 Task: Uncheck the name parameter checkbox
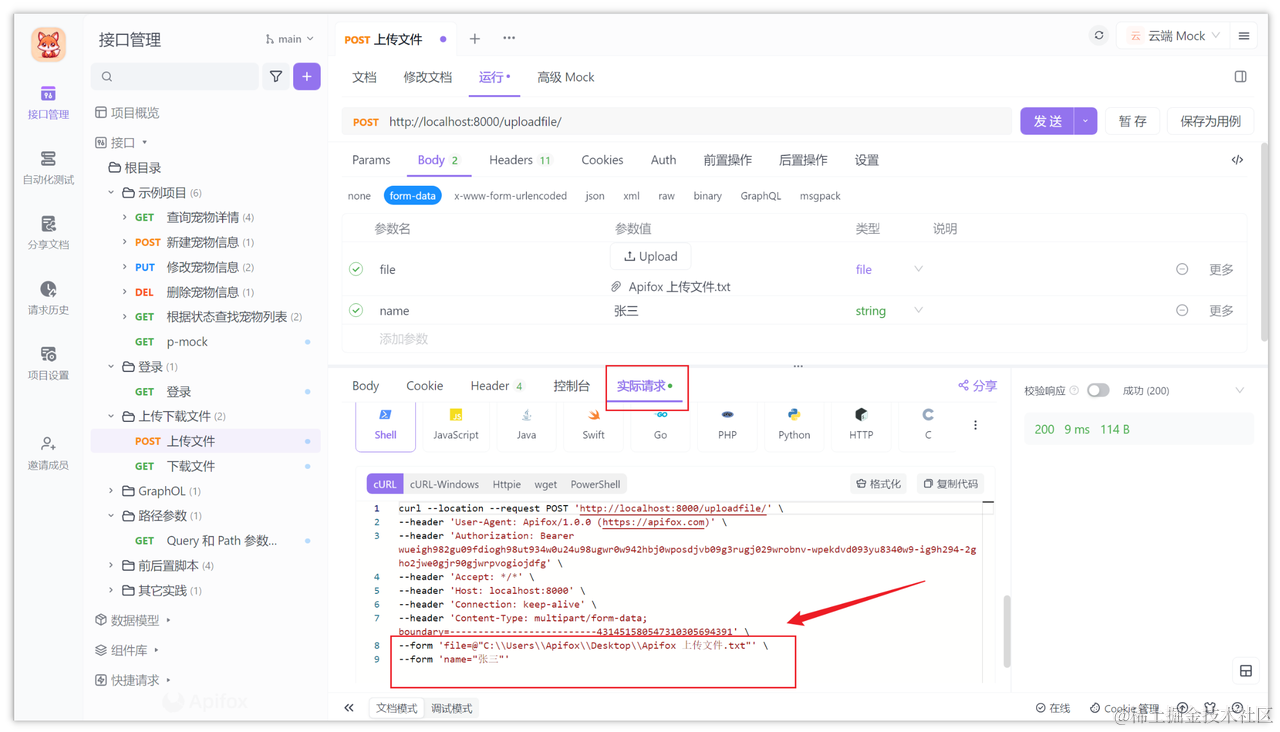click(x=356, y=310)
